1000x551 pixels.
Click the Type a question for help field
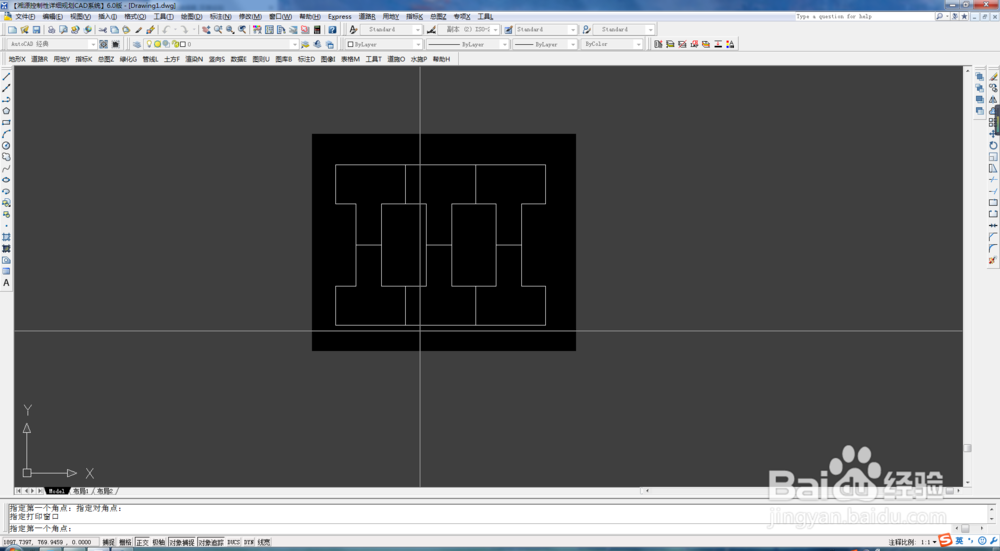pos(865,17)
